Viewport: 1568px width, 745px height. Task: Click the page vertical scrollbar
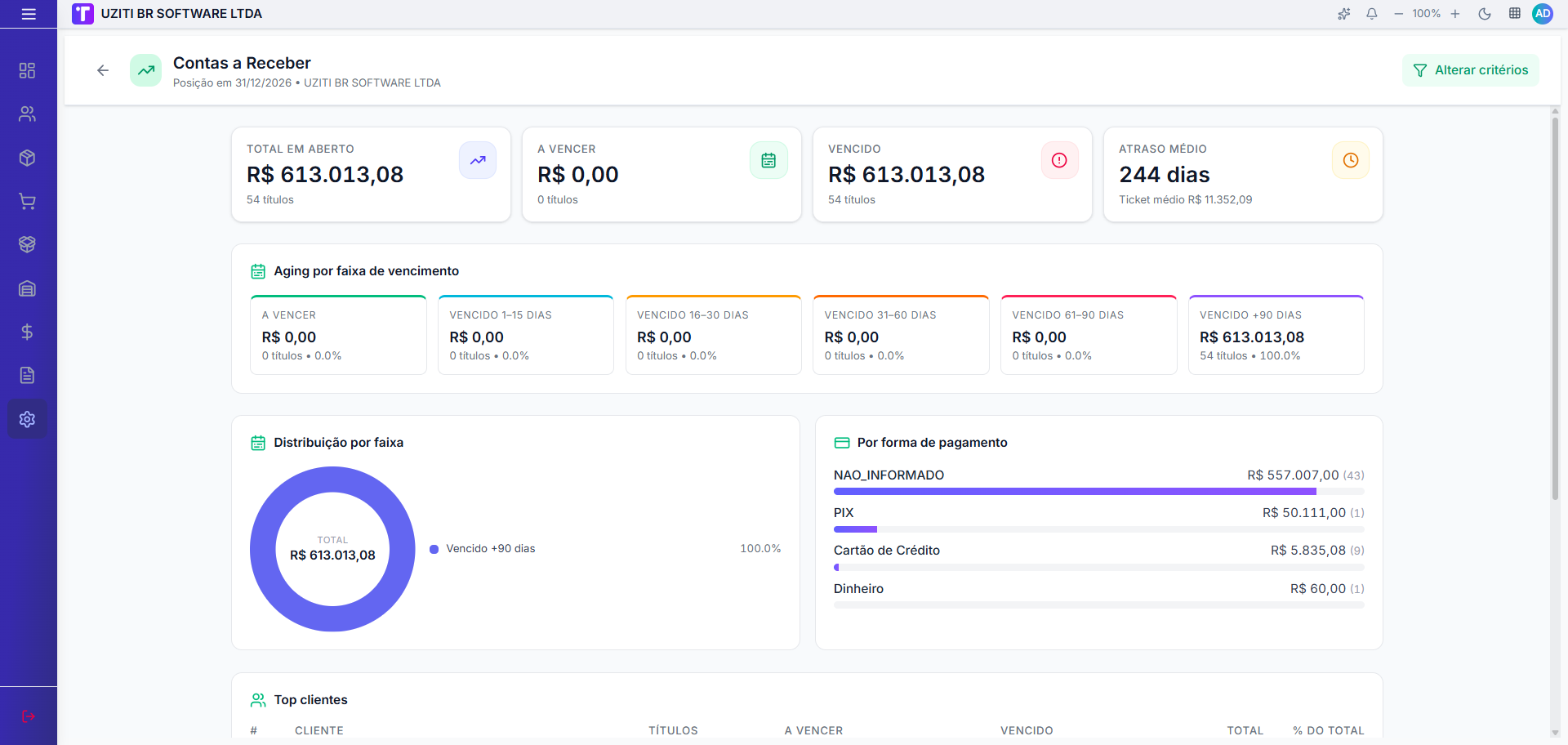tap(1555, 310)
